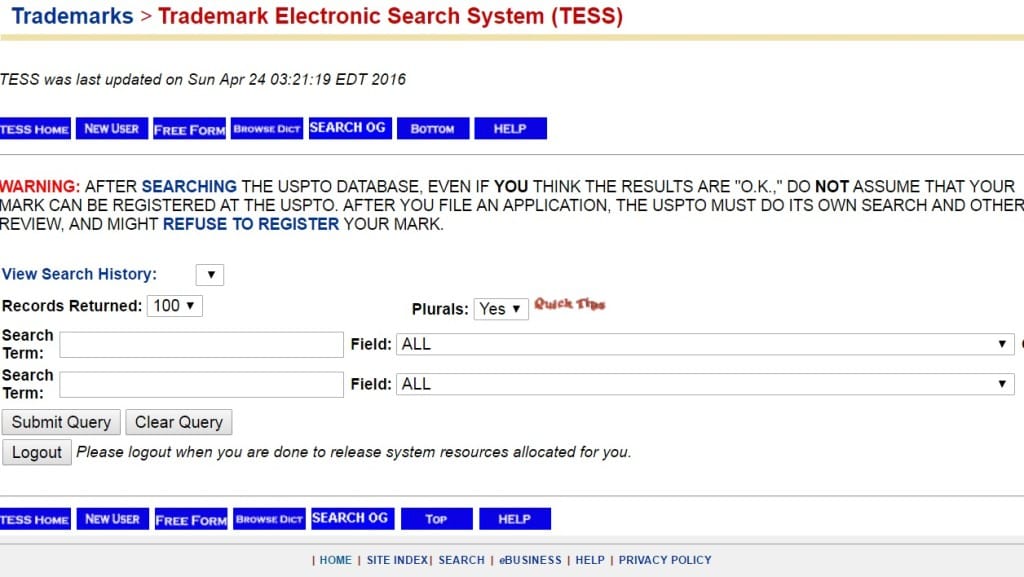Click the top Search OG button
The image size is (1024, 577).
pos(348,128)
